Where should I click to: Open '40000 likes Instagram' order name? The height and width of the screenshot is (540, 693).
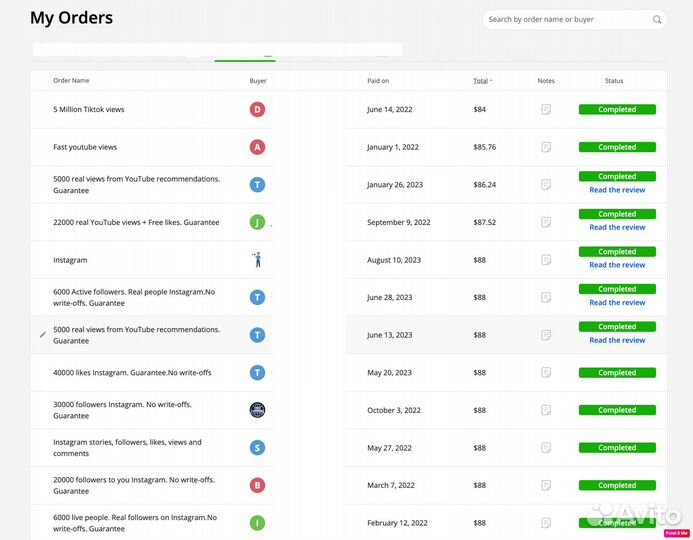132,373
